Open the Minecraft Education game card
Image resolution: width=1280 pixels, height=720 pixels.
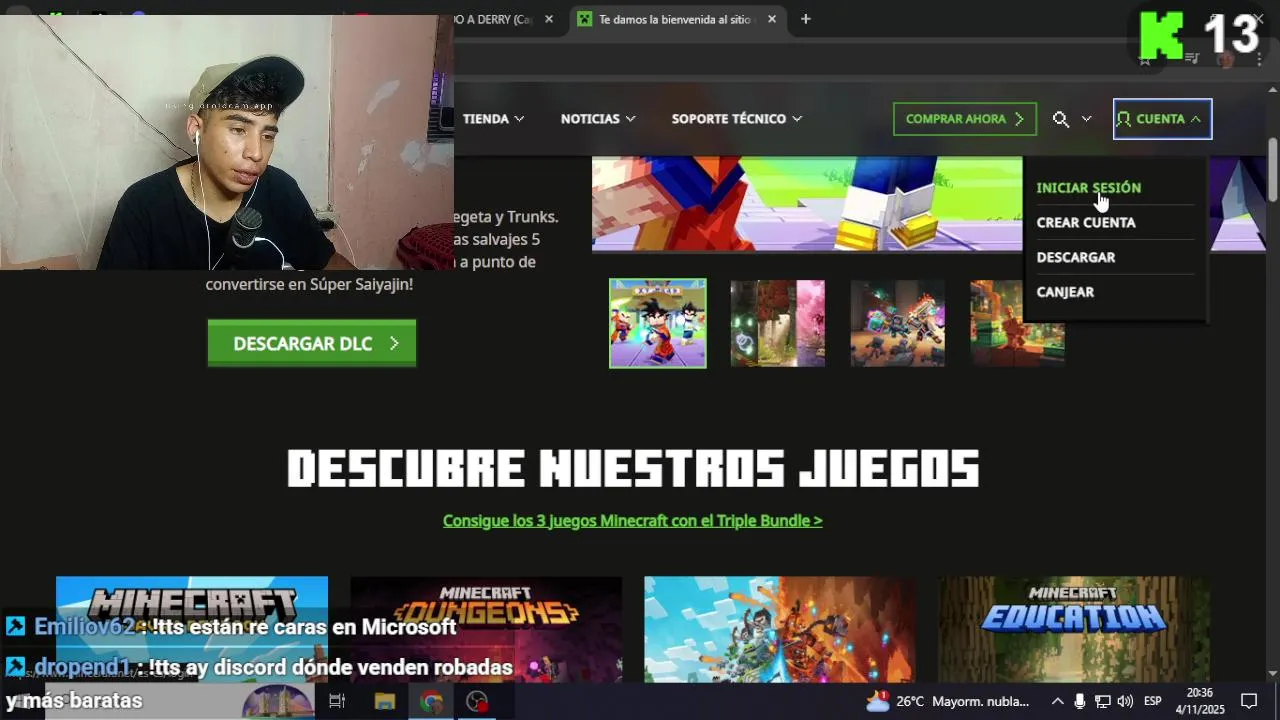tap(1074, 629)
